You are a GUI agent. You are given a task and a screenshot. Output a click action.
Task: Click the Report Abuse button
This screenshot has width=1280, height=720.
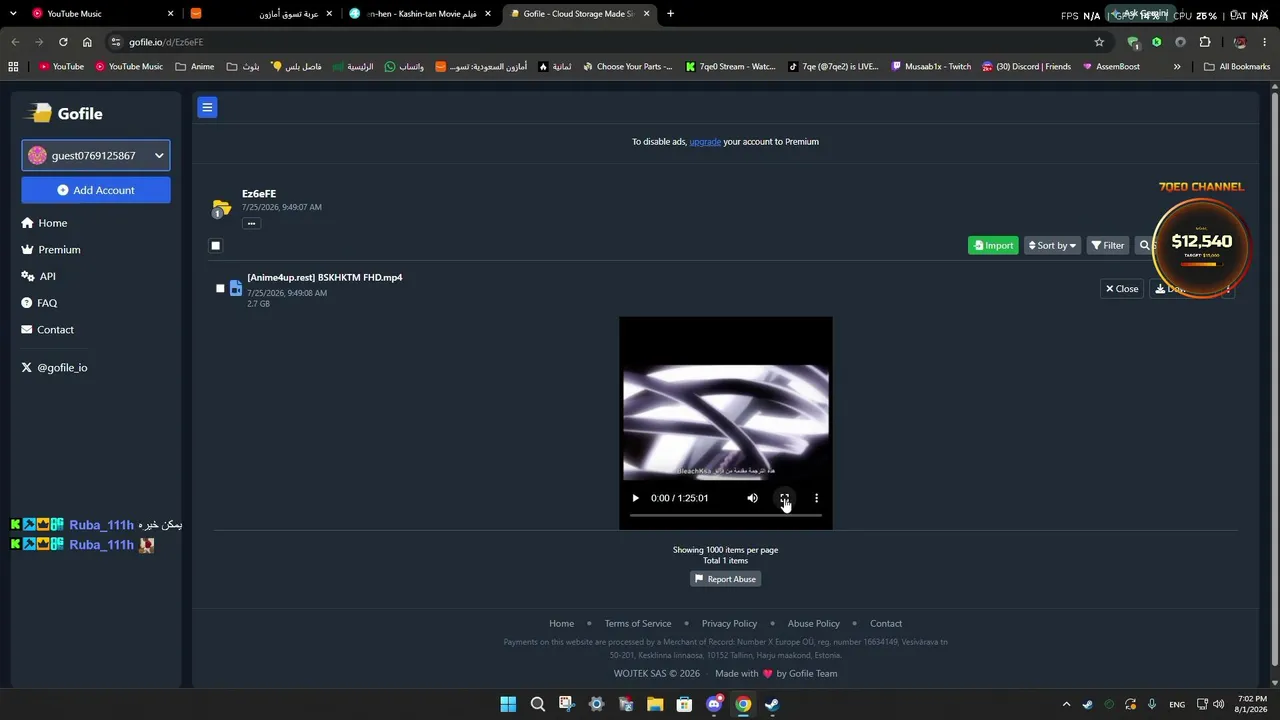tap(725, 579)
